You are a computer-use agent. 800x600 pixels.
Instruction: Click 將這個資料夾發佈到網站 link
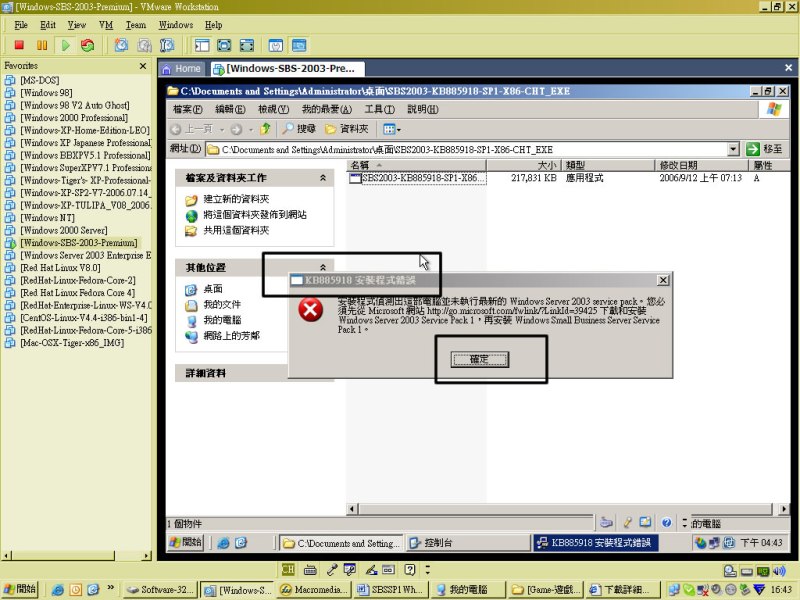click(x=255, y=215)
